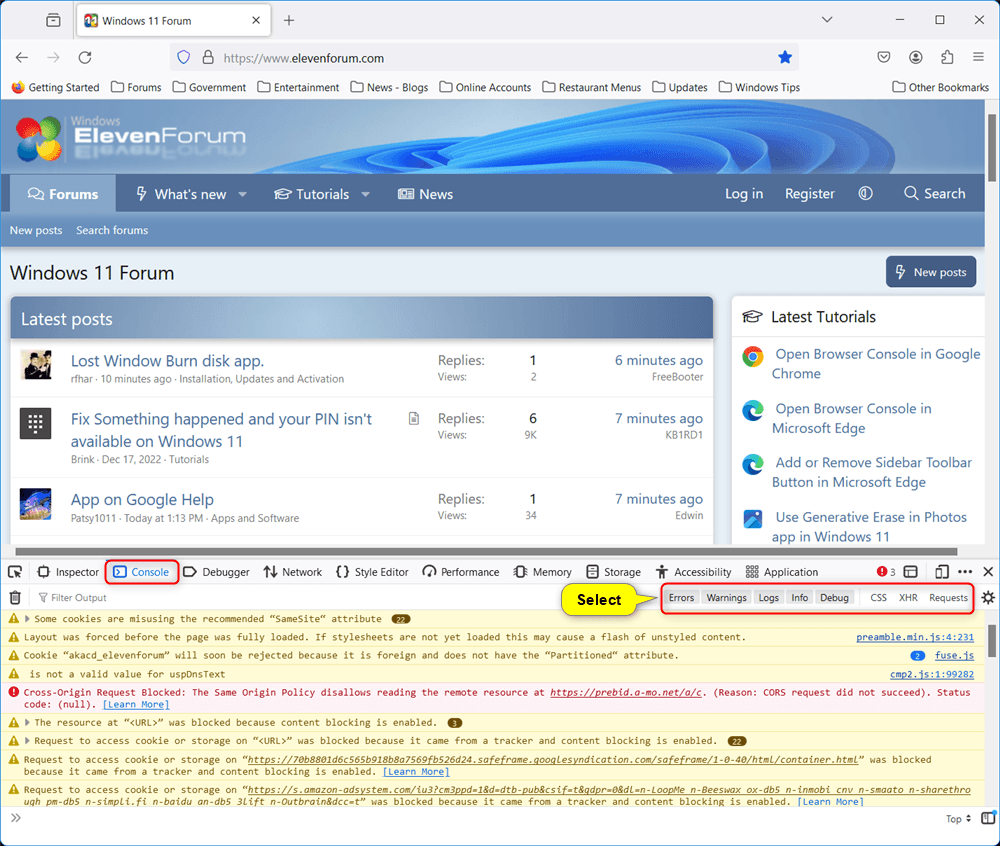Click the Register link

809,194
